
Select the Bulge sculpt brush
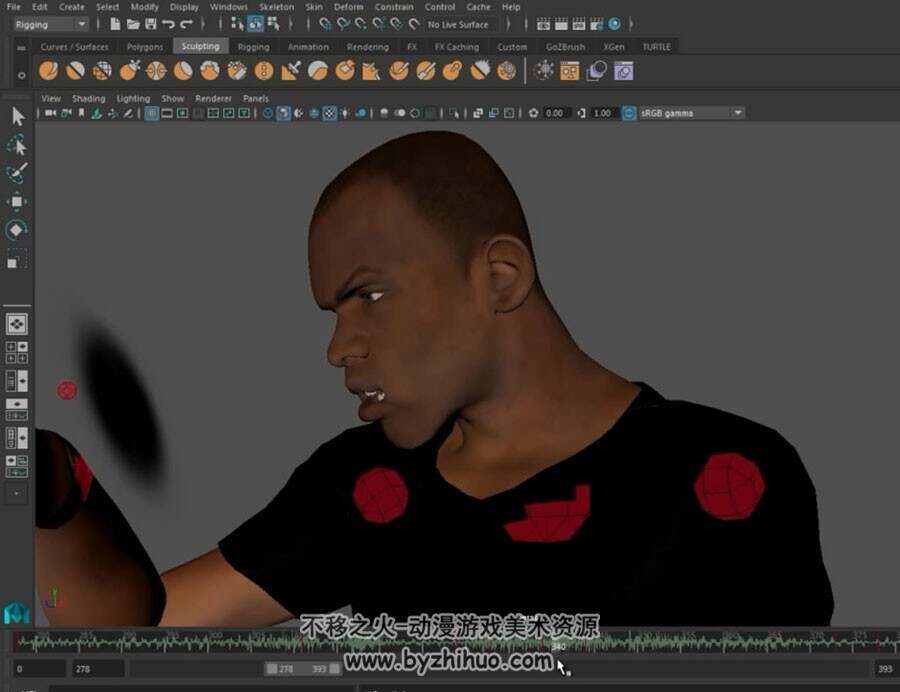coord(452,71)
